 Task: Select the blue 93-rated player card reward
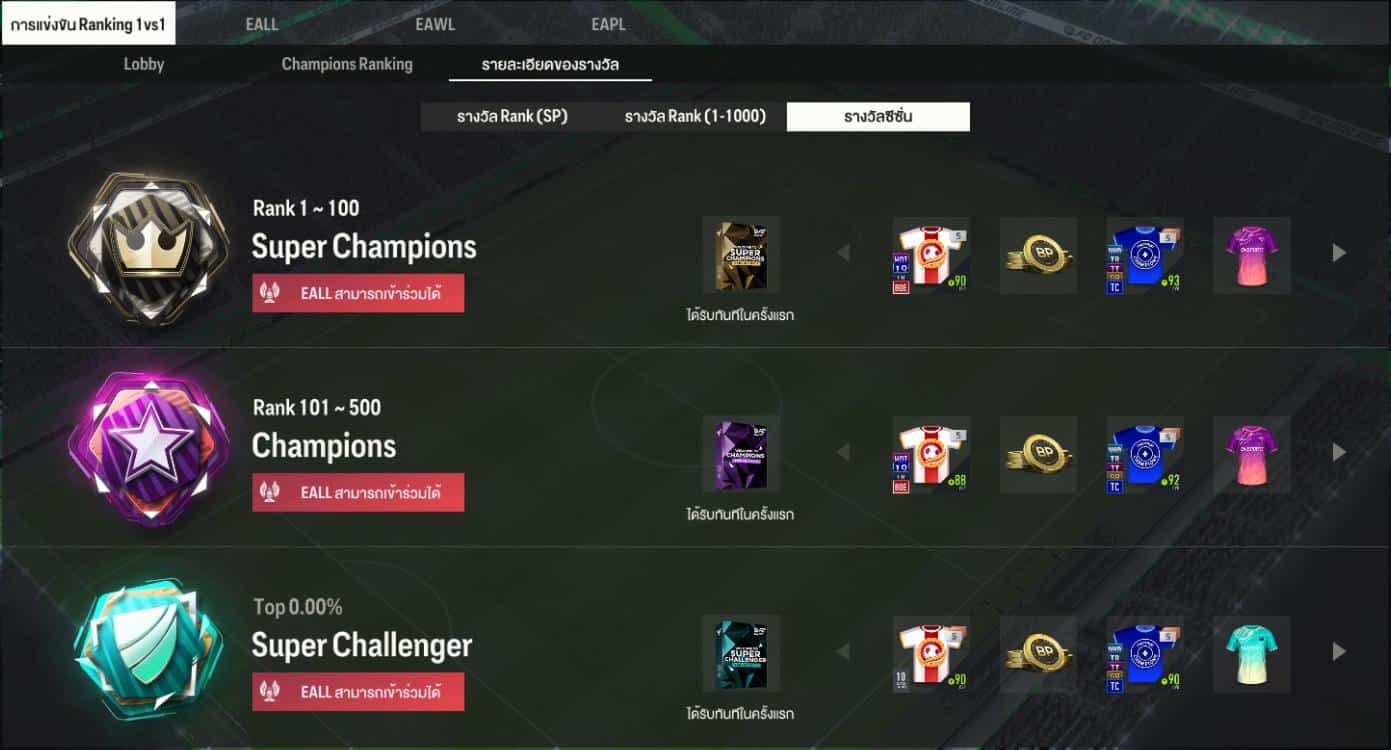click(1145, 255)
